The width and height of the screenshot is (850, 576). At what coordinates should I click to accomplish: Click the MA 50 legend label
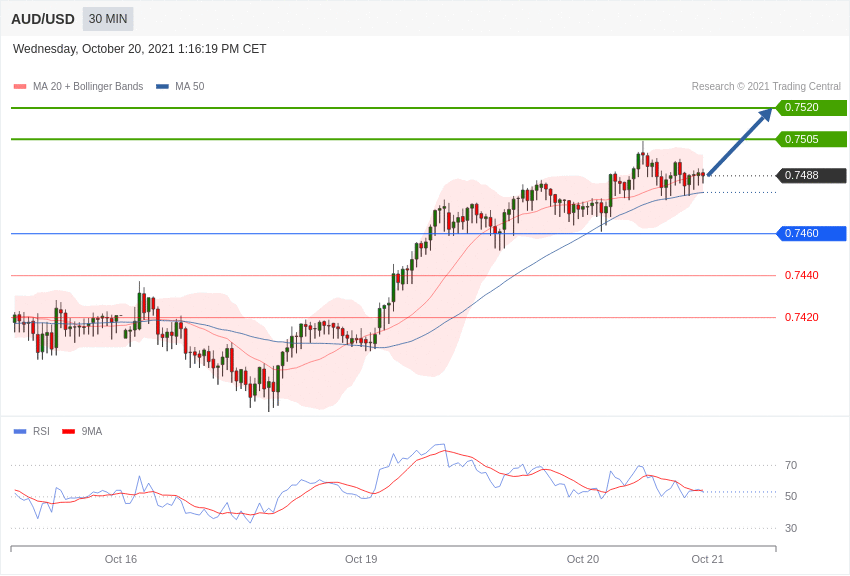click(190, 86)
